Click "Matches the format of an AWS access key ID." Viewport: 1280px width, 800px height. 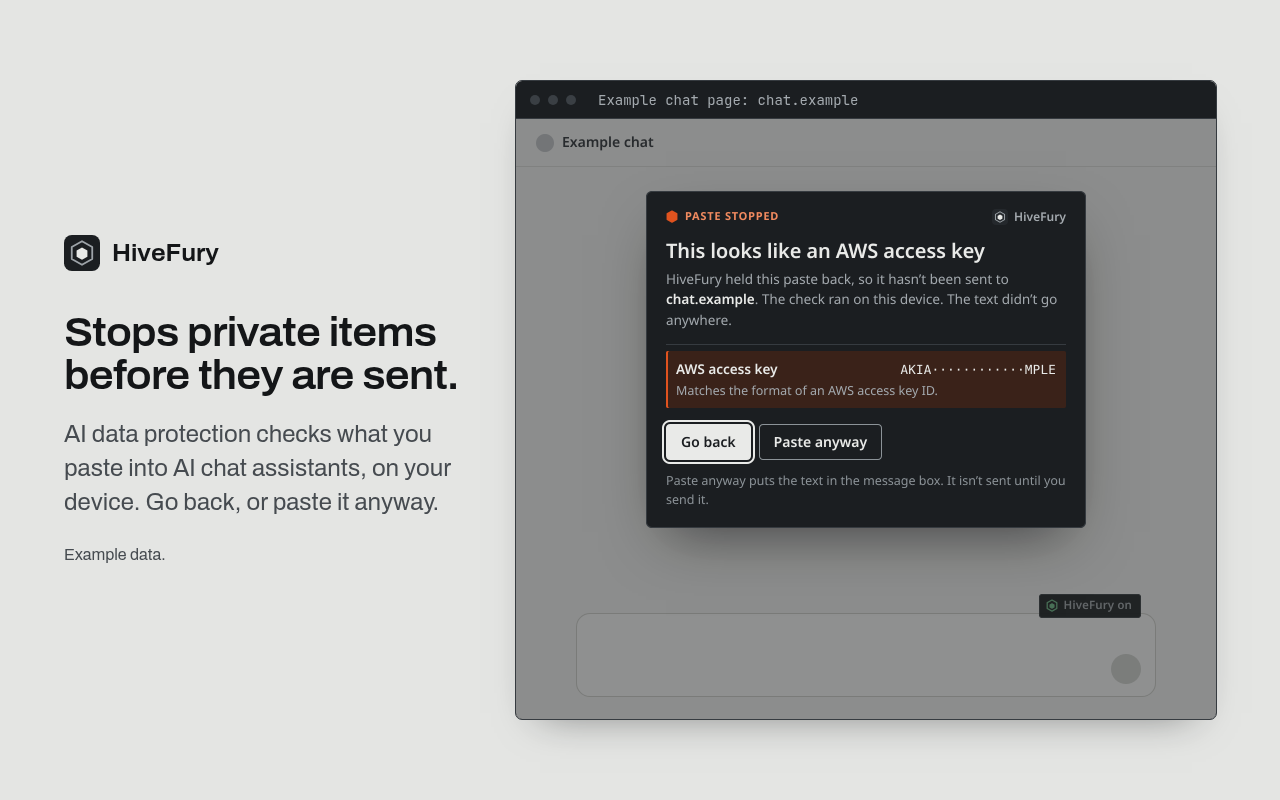(x=807, y=390)
